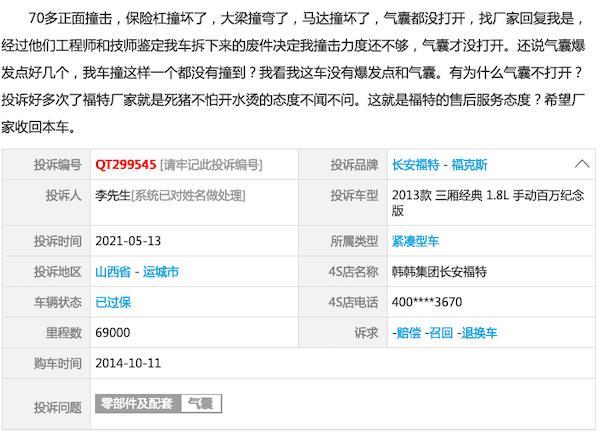Select the 投诉编号 field label
This screenshot has height=433, width=600.
click(58, 165)
